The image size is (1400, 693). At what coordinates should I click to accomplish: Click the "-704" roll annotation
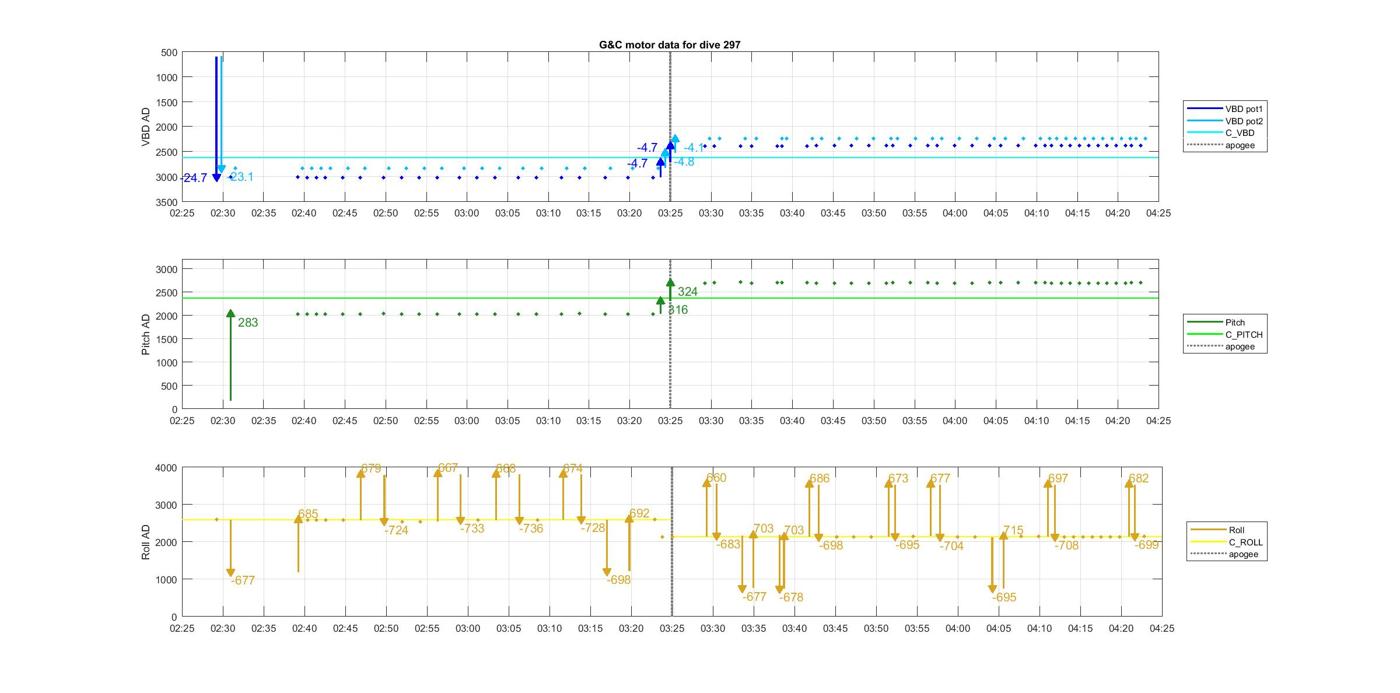pos(951,546)
